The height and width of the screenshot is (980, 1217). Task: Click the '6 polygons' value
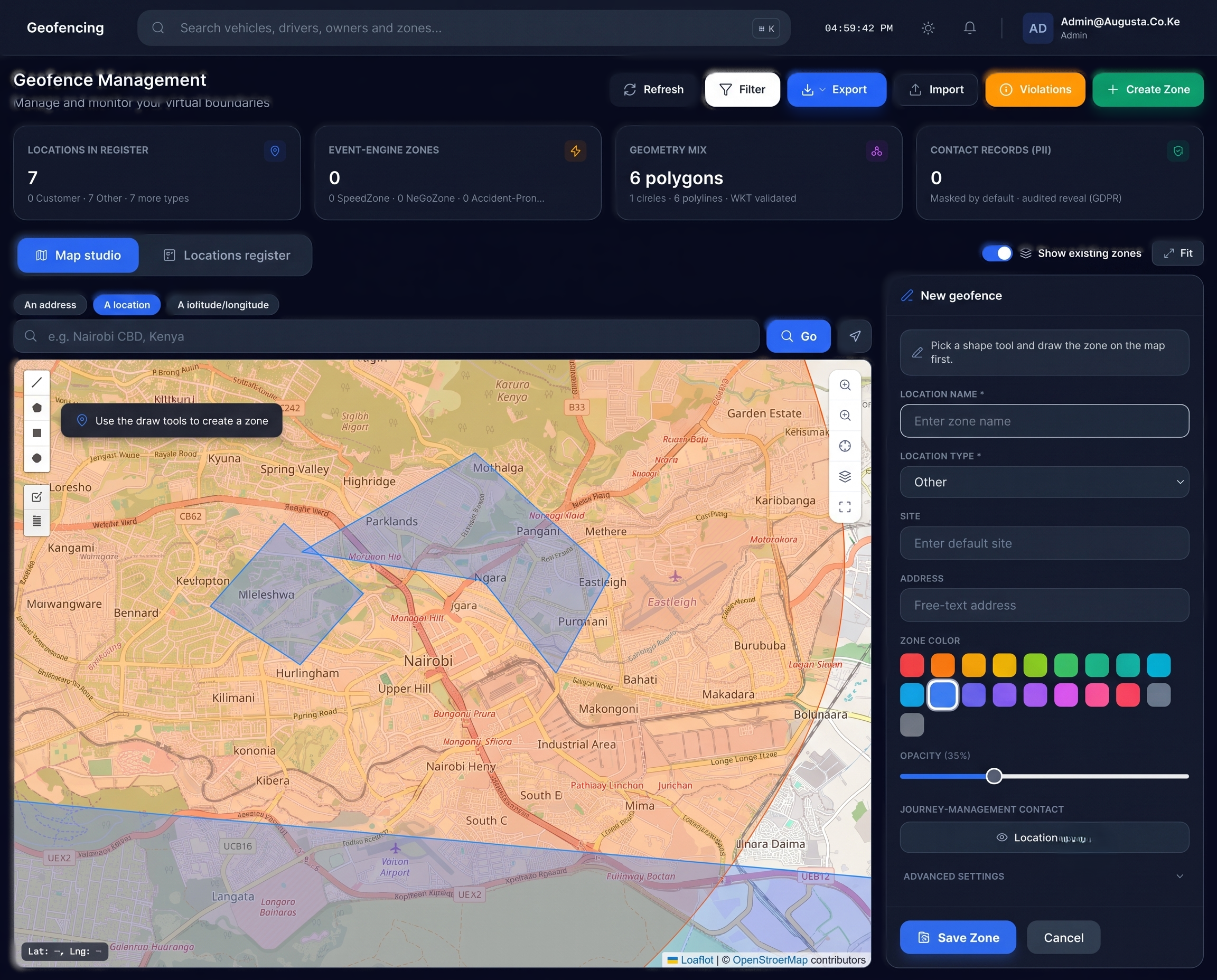pyautogui.click(x=676, y=178)
